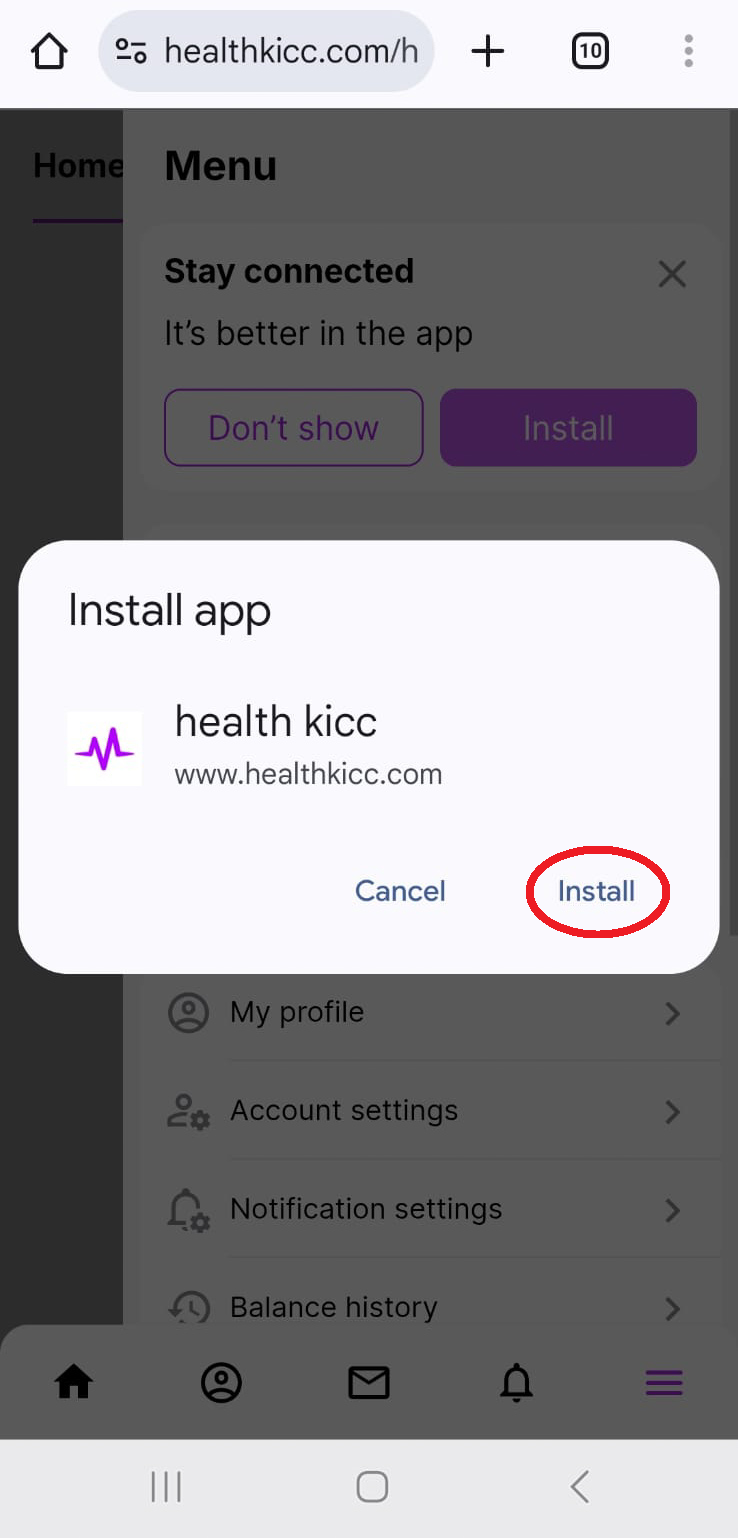Choose Don't show on the banner

[294, 428]
